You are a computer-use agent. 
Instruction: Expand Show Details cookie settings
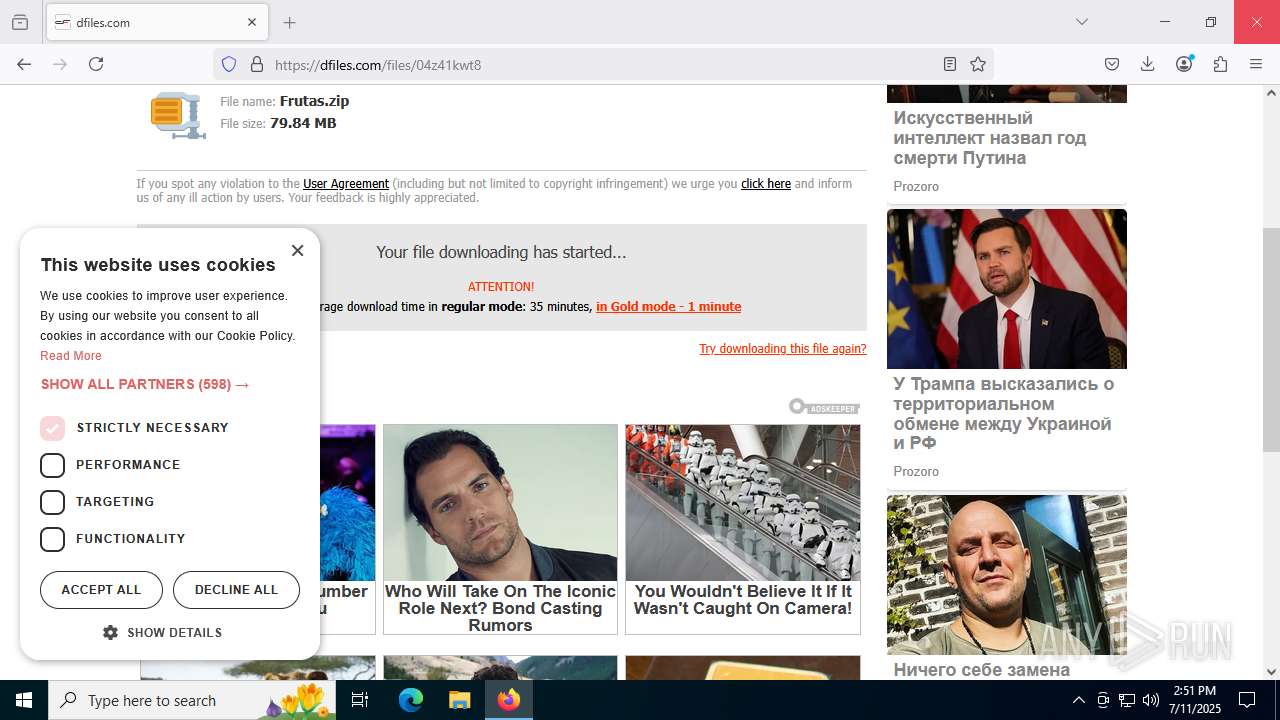tap(162, 633)
